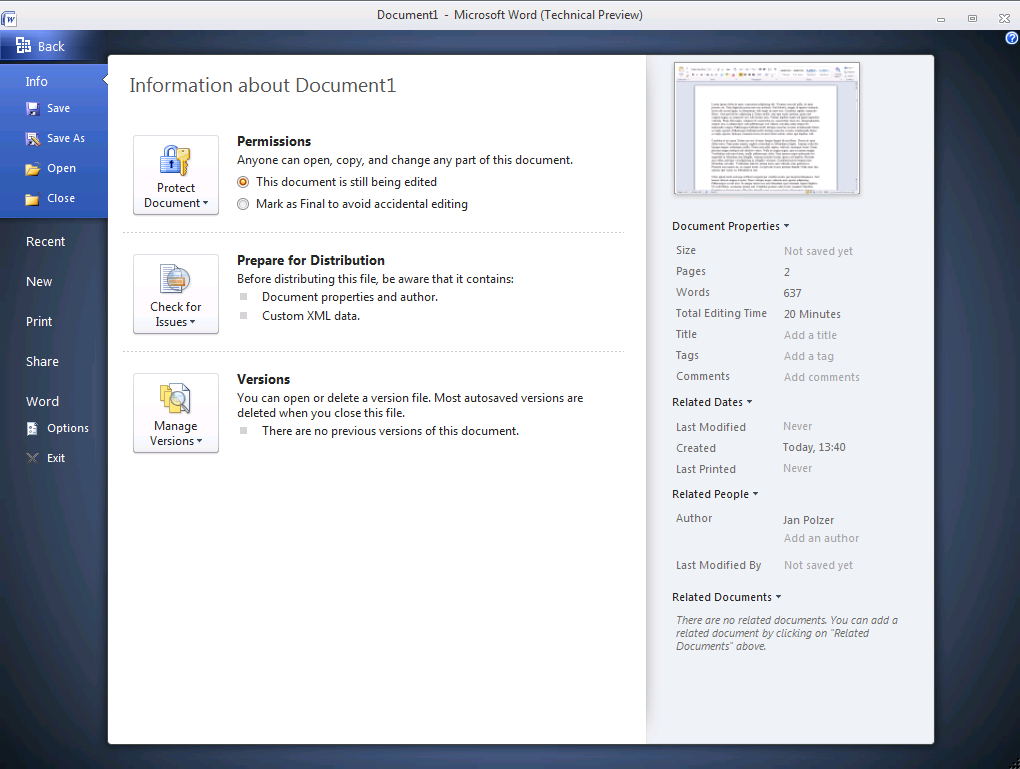This screenshot has height=769, width=1020.
Task: Expand the Related People dropdown
Action: 716,494
